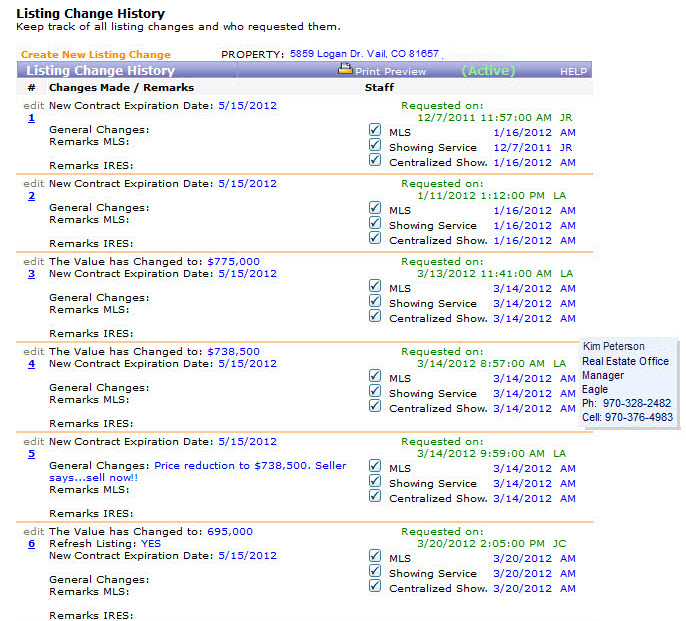Open listing change number 5

pos(31,454)
